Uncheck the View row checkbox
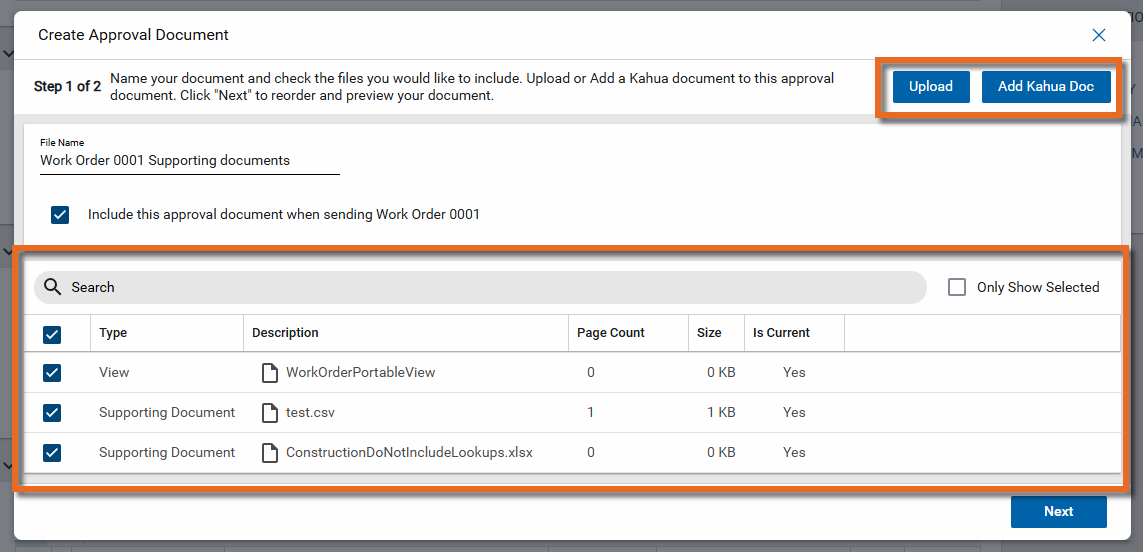This screenshot has height=552, width=1143. pyautogui.click(x=52, y=373)
